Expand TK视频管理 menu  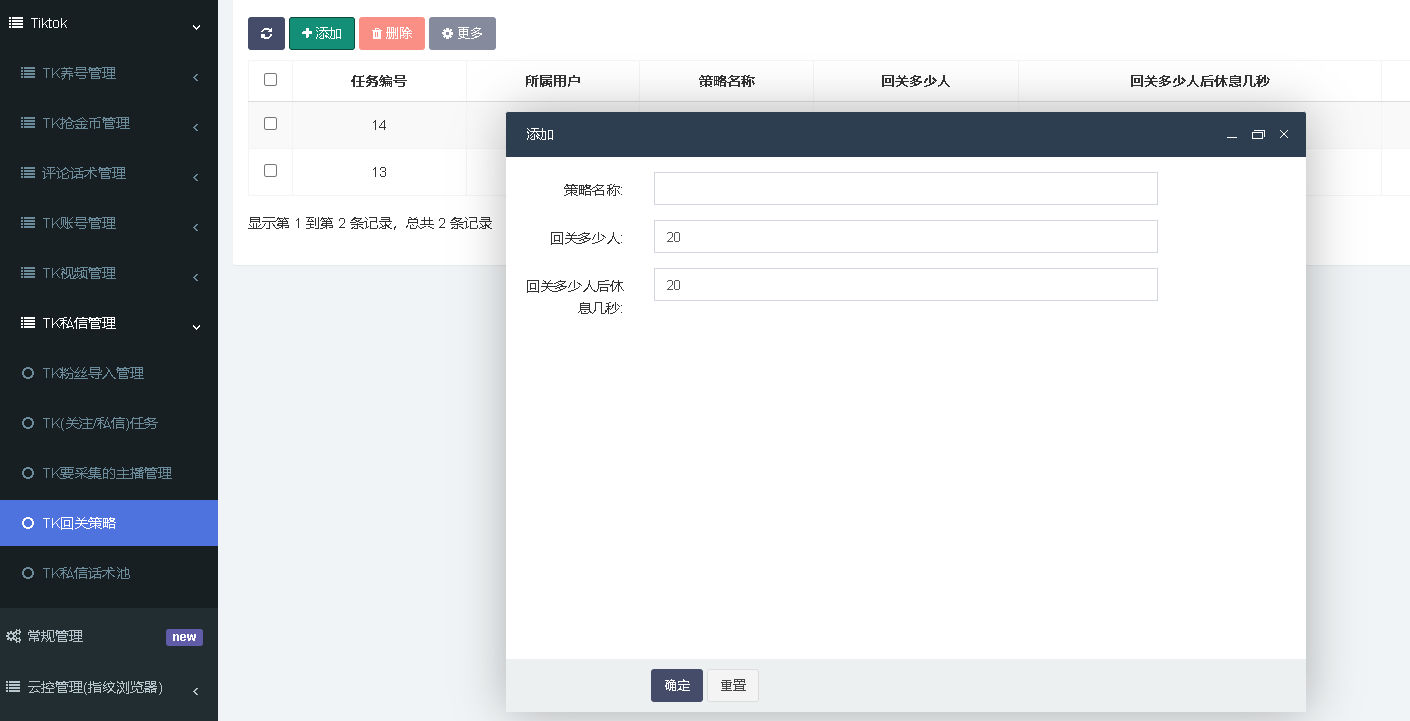[x=109, y=273]
